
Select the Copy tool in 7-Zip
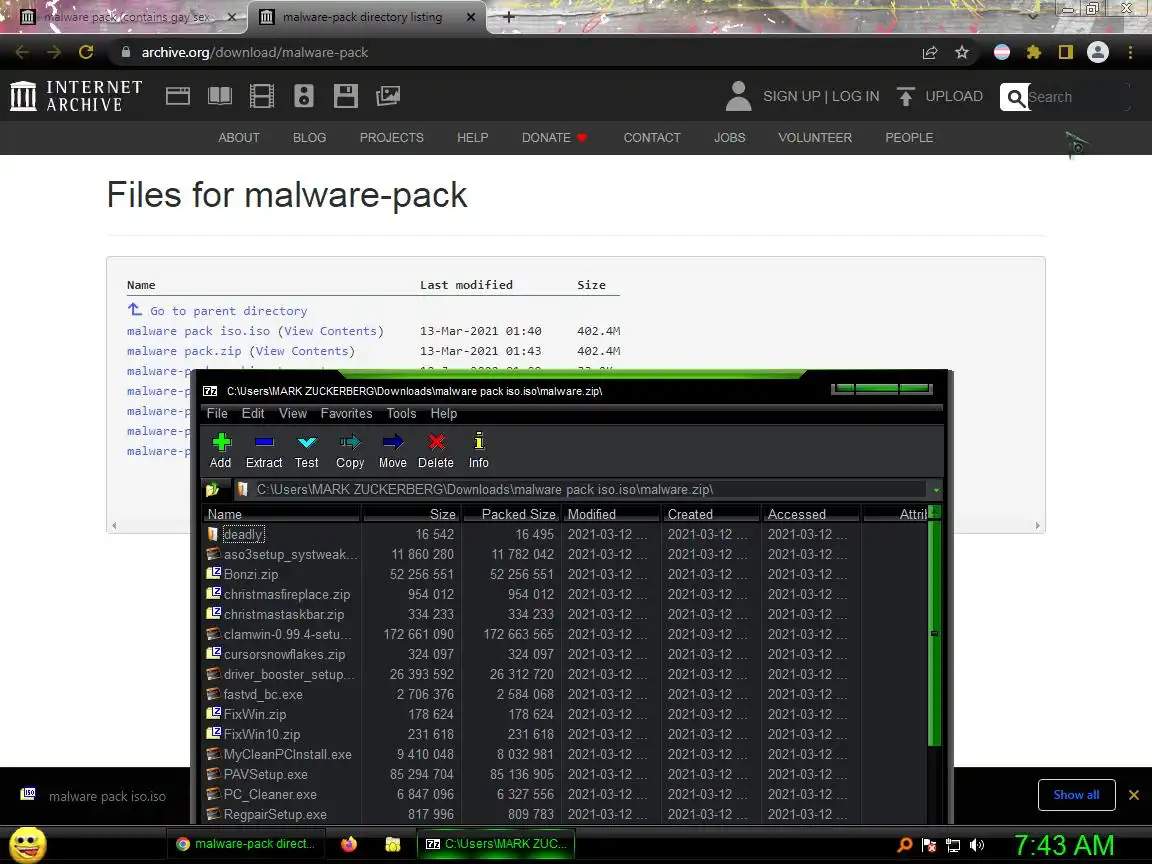(350, 450)
